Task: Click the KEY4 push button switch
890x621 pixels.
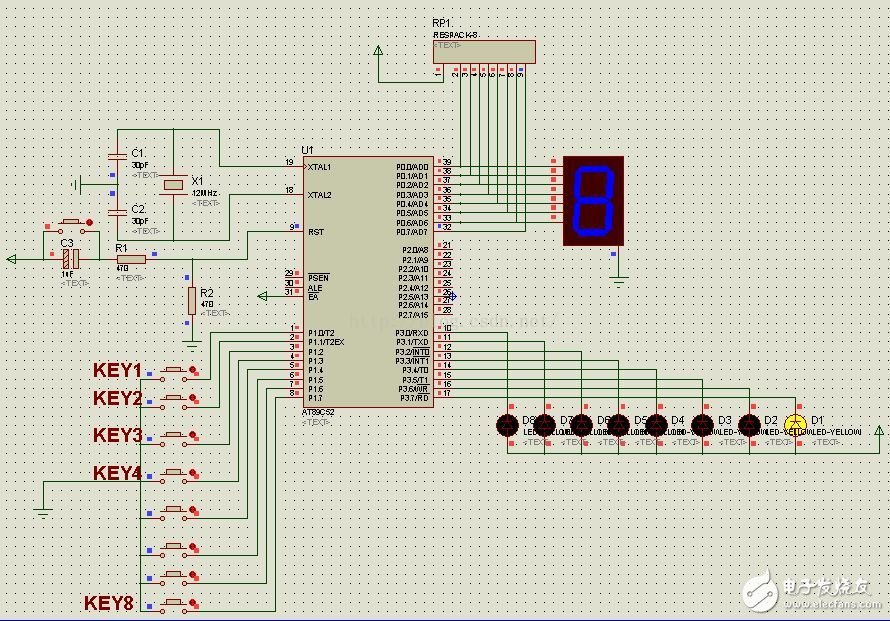Action: (x=179, y=474)
